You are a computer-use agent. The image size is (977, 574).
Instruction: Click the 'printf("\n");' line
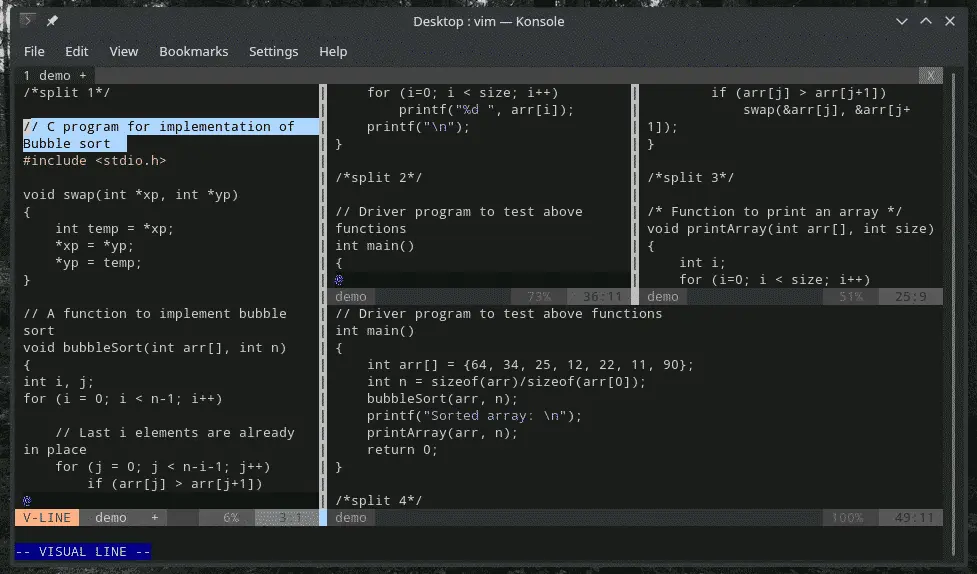pos(418,127)
